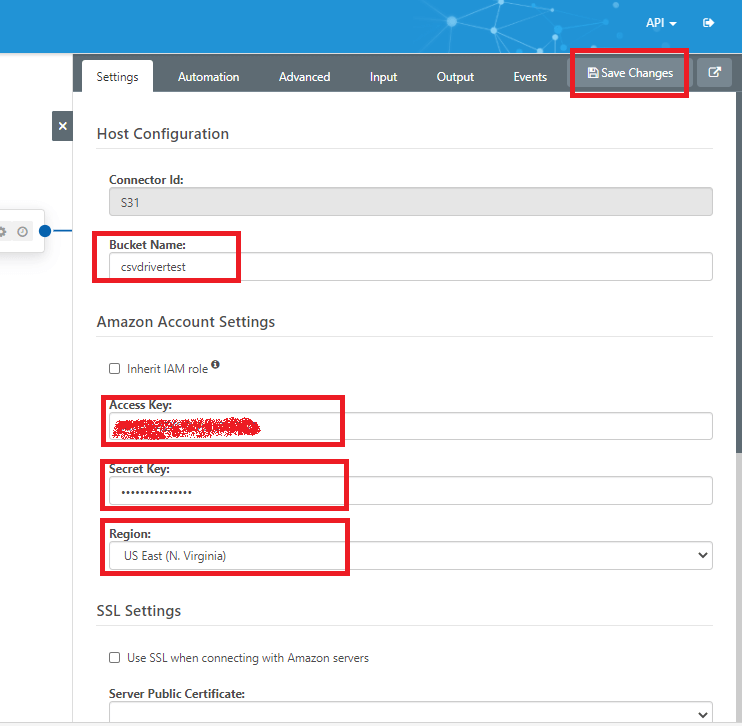Check Use SSL with Amazon servers

point(115,658)
